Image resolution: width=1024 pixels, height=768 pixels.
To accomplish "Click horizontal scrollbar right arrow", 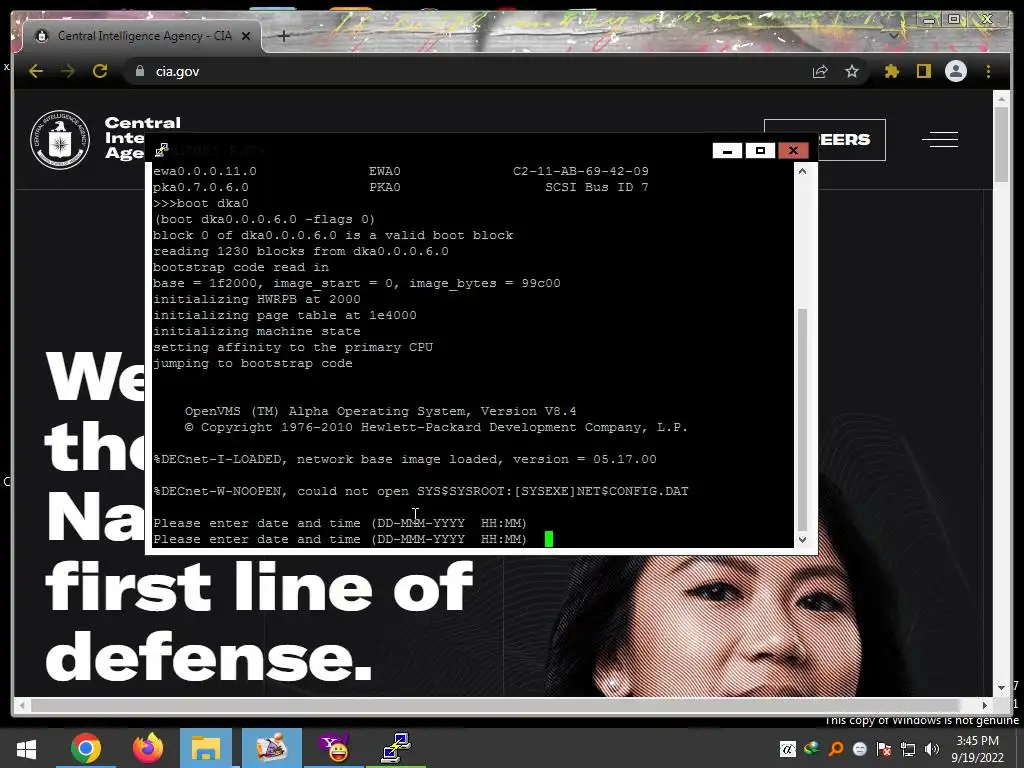I will [985, 705].
